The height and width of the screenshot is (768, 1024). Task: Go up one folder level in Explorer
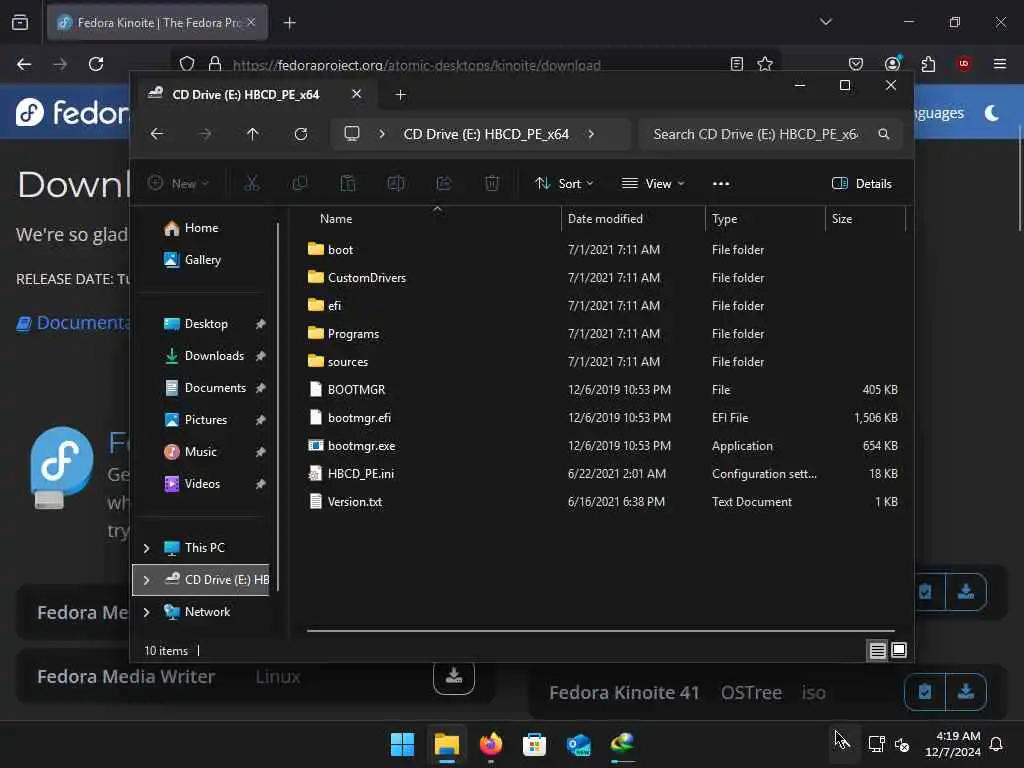click(253, 134)
